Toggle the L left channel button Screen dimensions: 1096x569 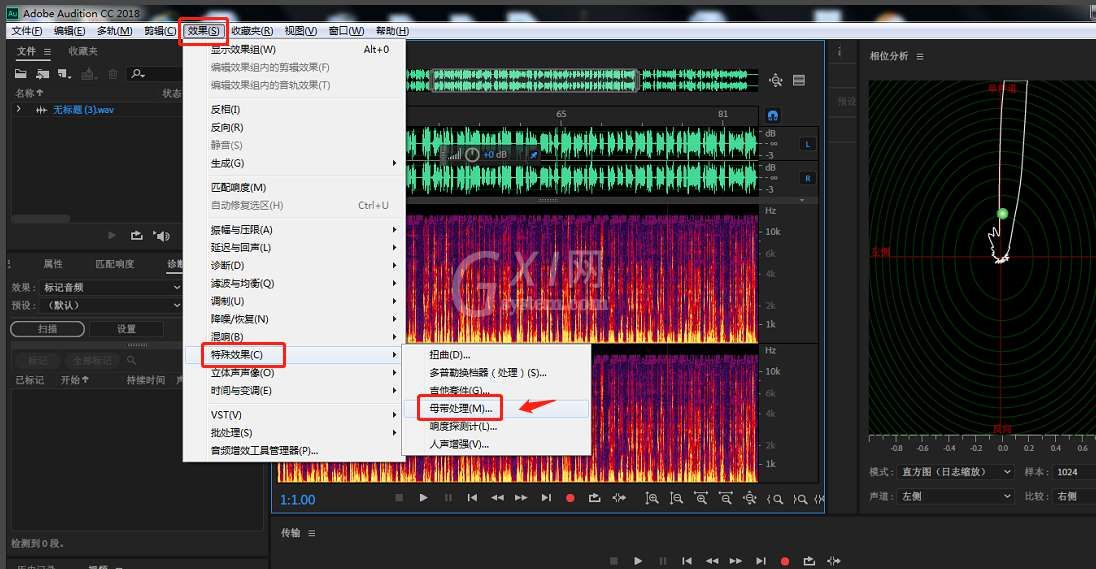(807, 145)
